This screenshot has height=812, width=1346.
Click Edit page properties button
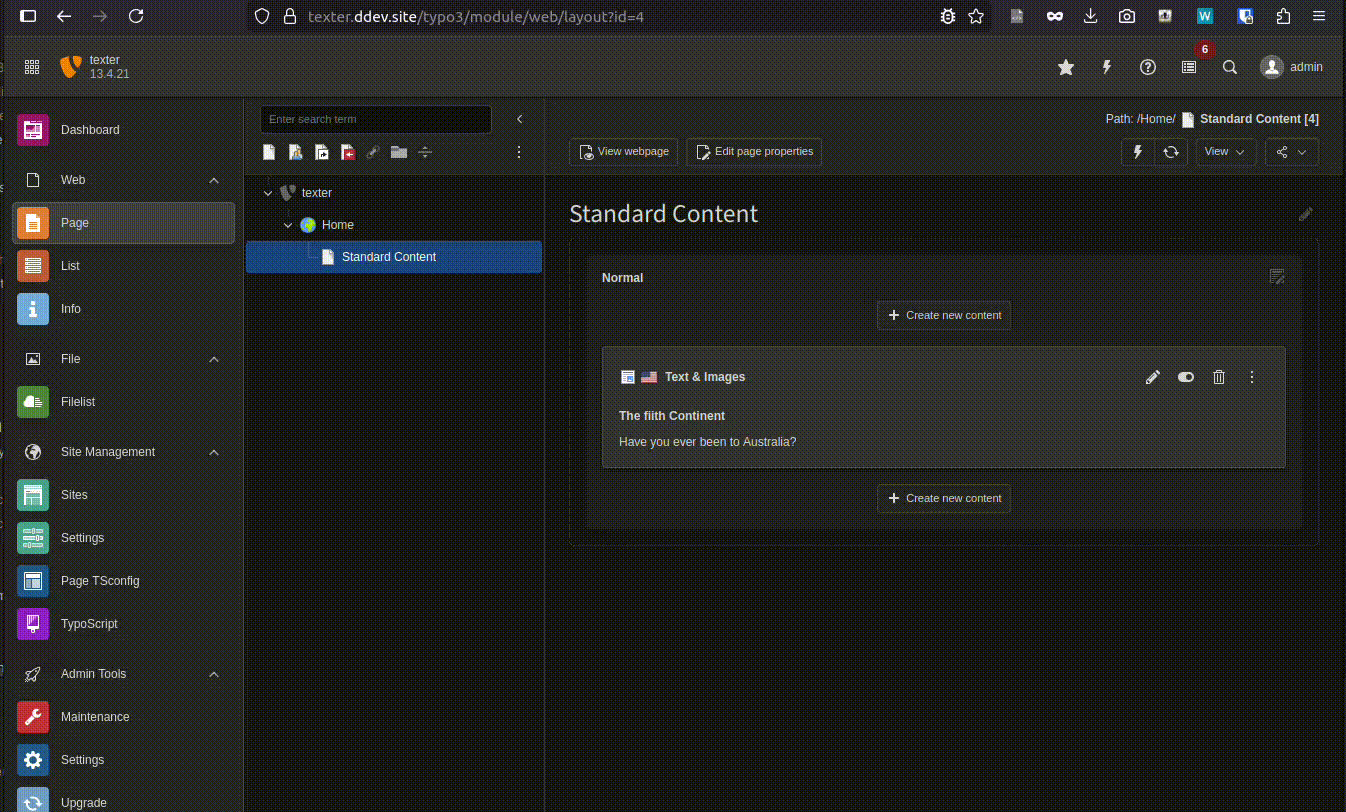(754, 152)
